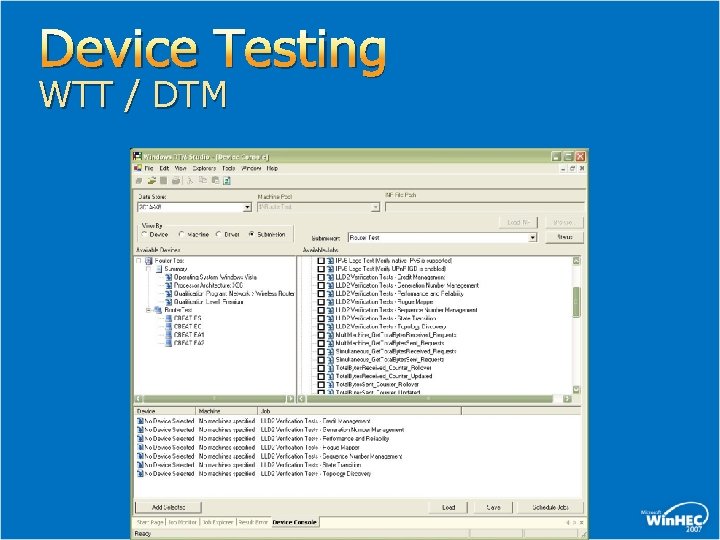Click the Schedule Jobs button
Screen dimensions: 720x540
551,507
